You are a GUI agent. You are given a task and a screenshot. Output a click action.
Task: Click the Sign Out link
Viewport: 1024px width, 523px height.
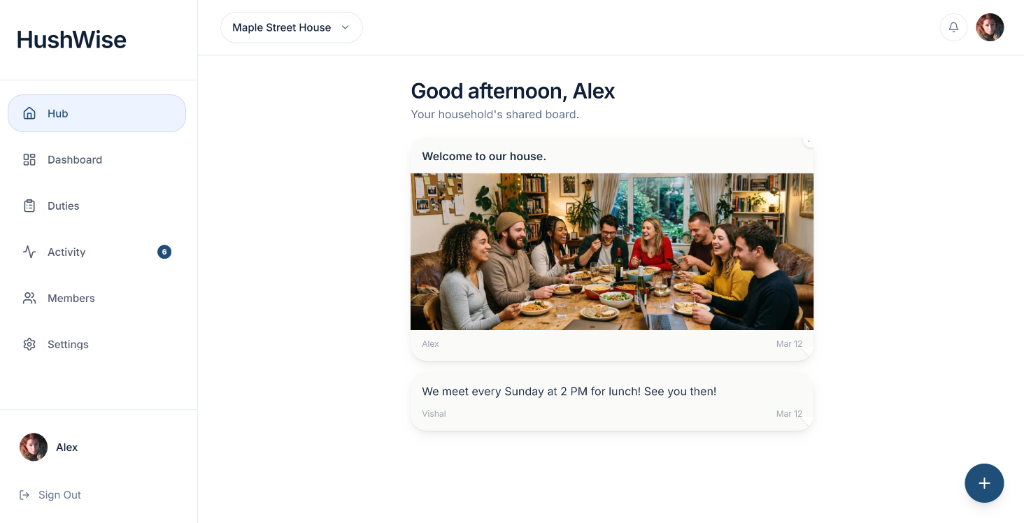[x=59, y=495]
